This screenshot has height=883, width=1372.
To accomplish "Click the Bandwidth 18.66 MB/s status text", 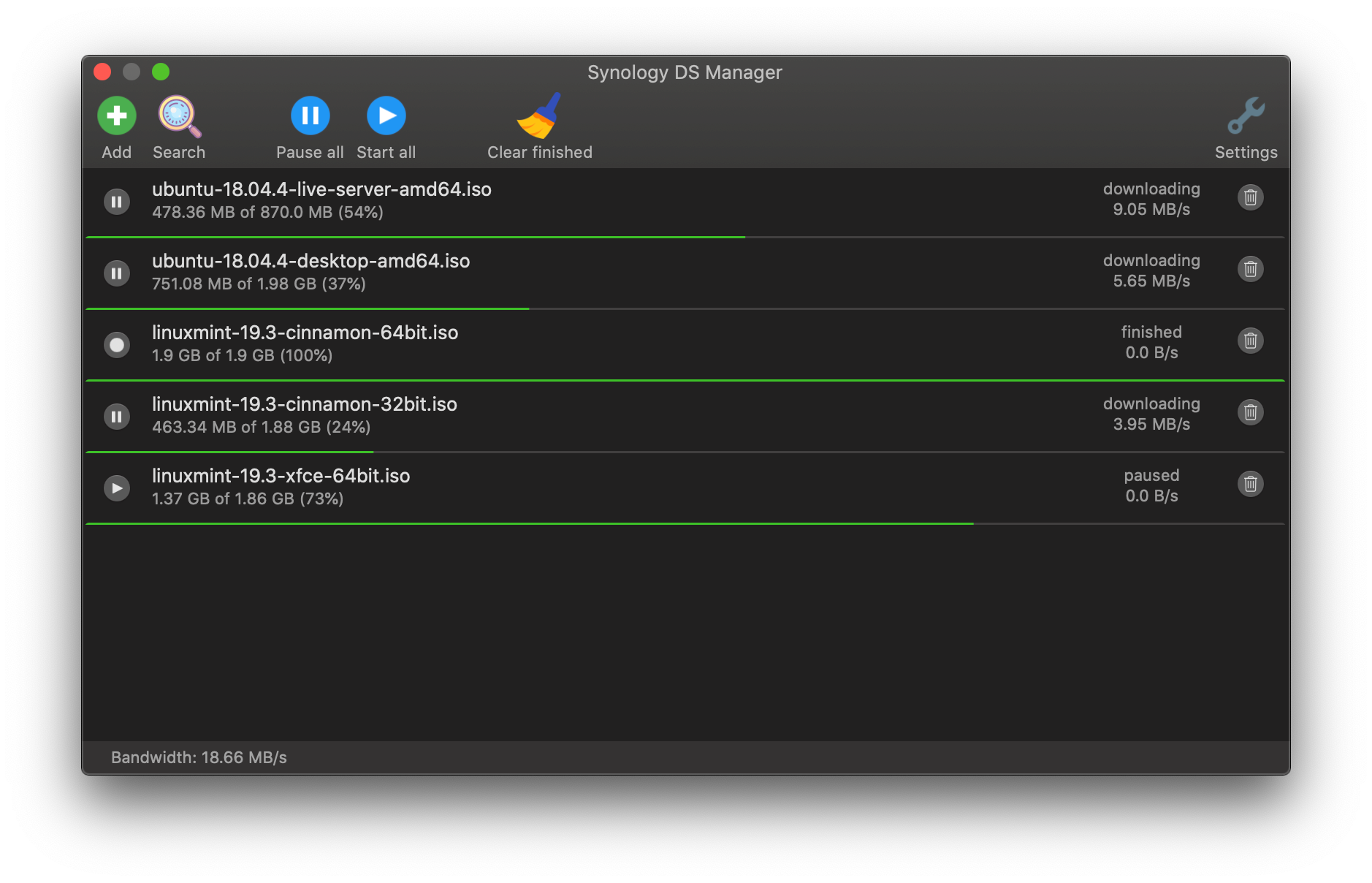I will click(199, 757).
